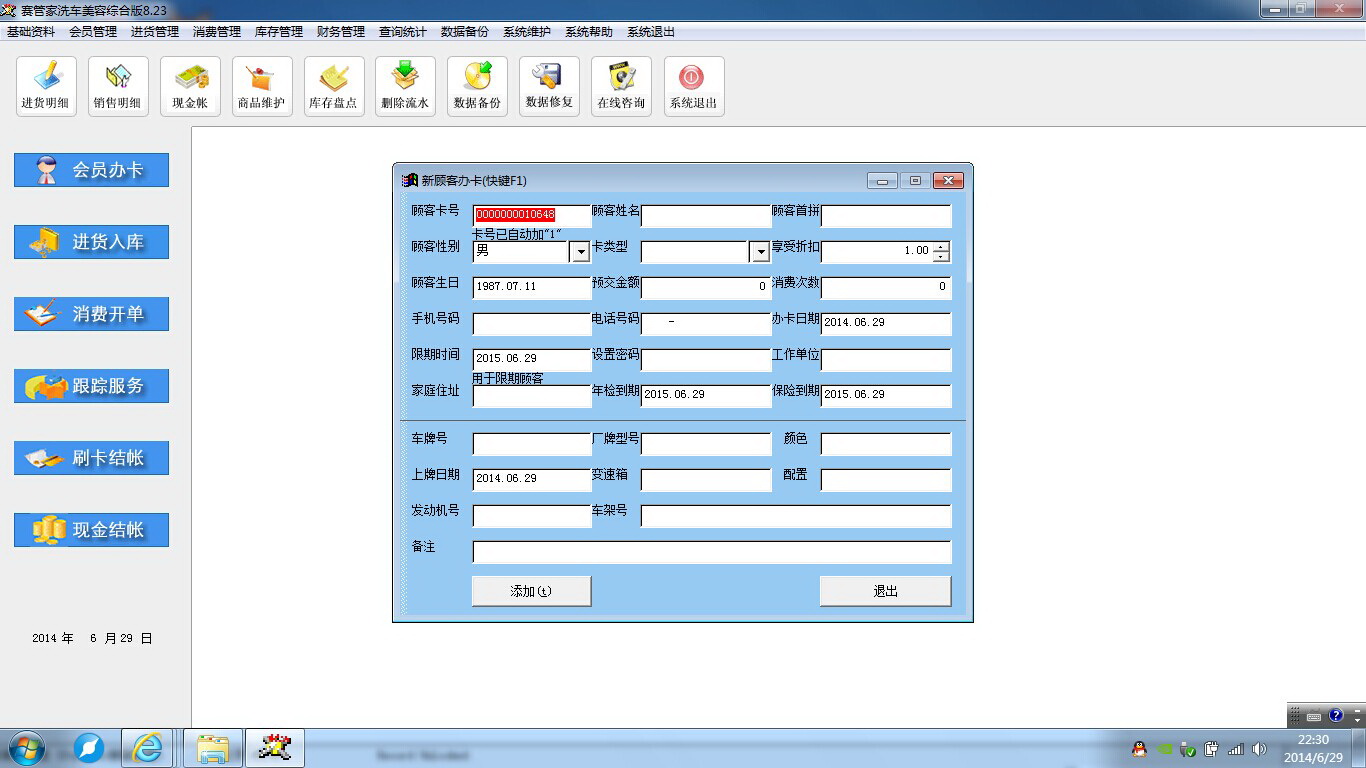This screenshot has width=1366, height=768.
Task: Focus 变速箱 input field
Action: [x=706, y=480]
